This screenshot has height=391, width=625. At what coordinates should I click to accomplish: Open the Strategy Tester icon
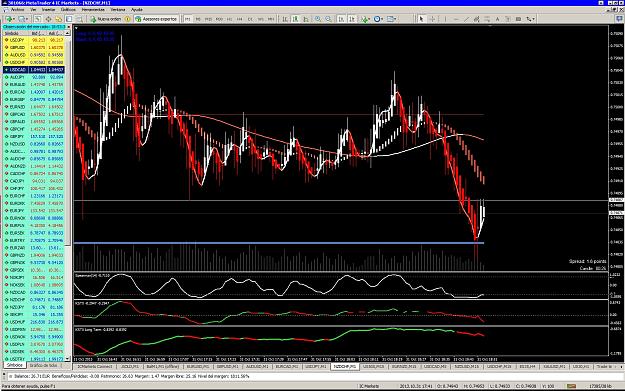pyautogui.click(x=79, y=19)
